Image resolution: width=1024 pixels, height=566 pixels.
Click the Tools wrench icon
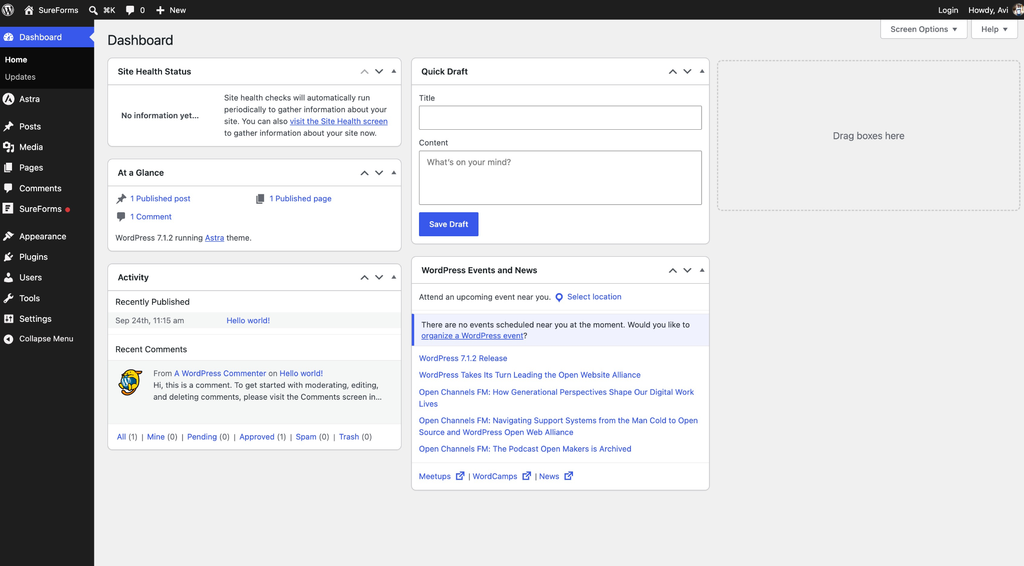[8, 298]
